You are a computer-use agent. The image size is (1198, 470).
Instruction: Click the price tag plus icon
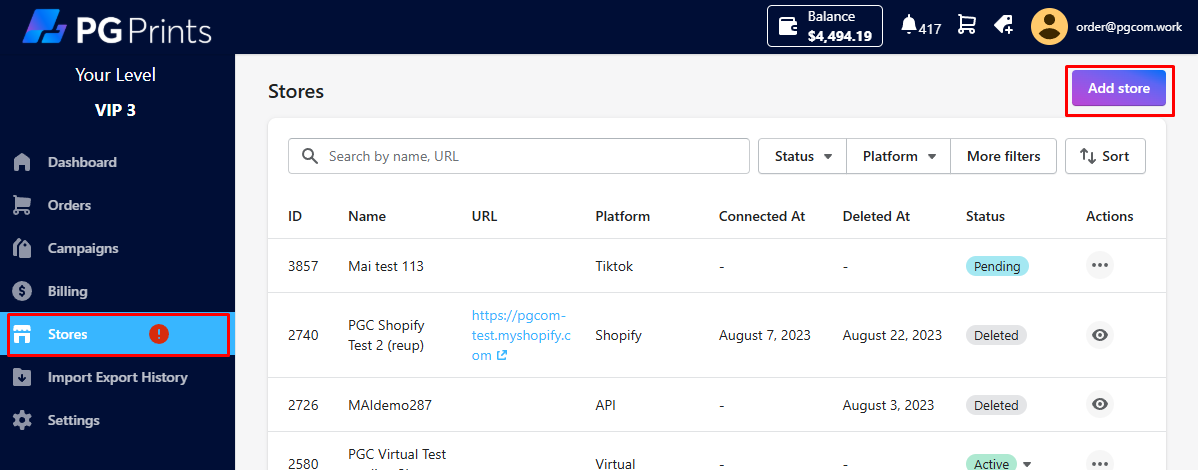pos(1003,25)
